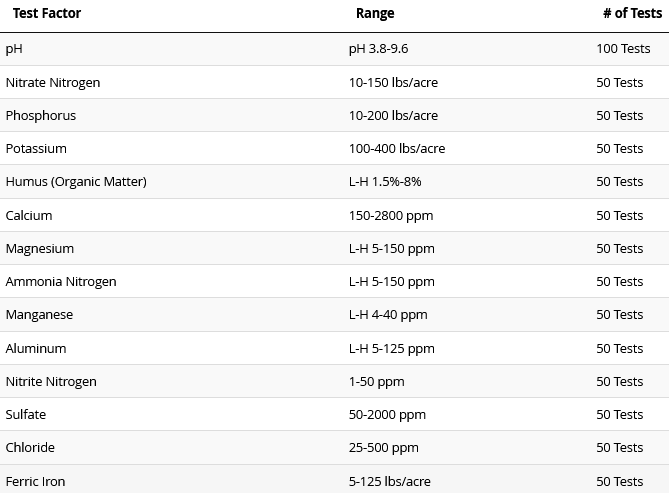
Task: Select Humus (Organic Matter) text
Action: tap(76, 181)
